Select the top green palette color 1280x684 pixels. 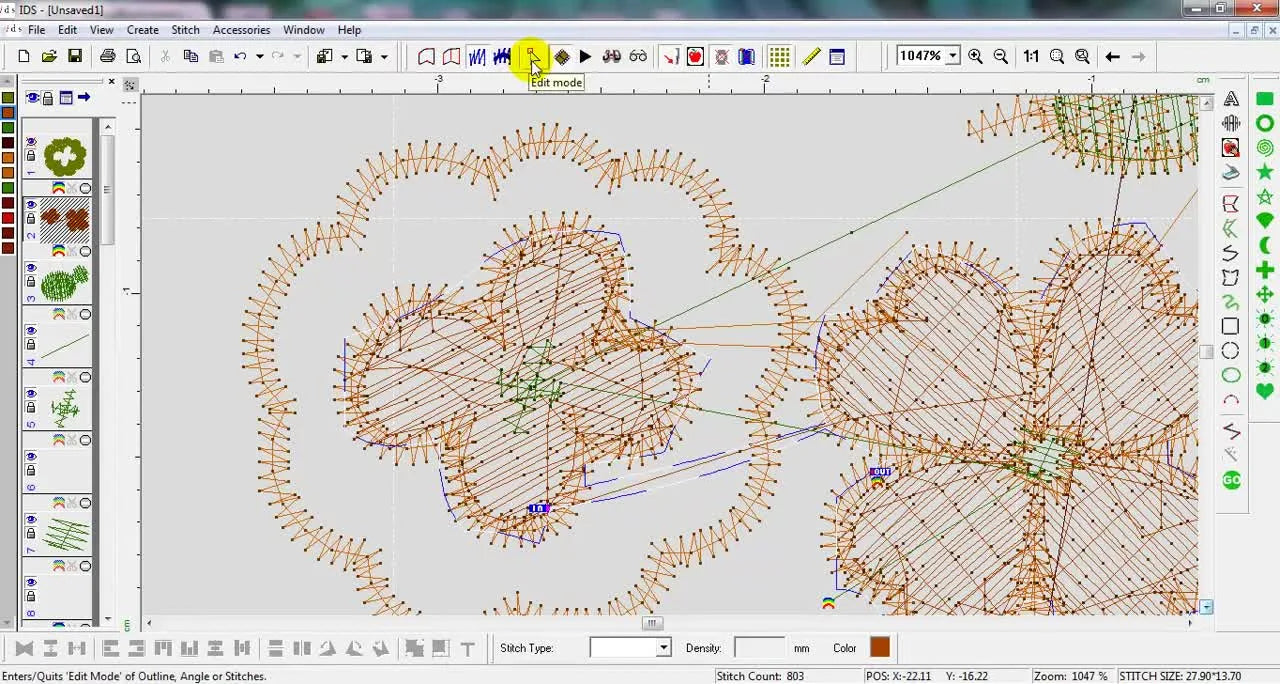[x=8, y=98]
